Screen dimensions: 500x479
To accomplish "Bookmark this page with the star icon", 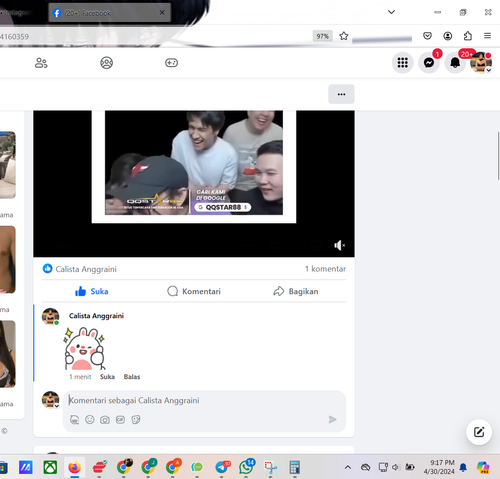I will 344,36.
